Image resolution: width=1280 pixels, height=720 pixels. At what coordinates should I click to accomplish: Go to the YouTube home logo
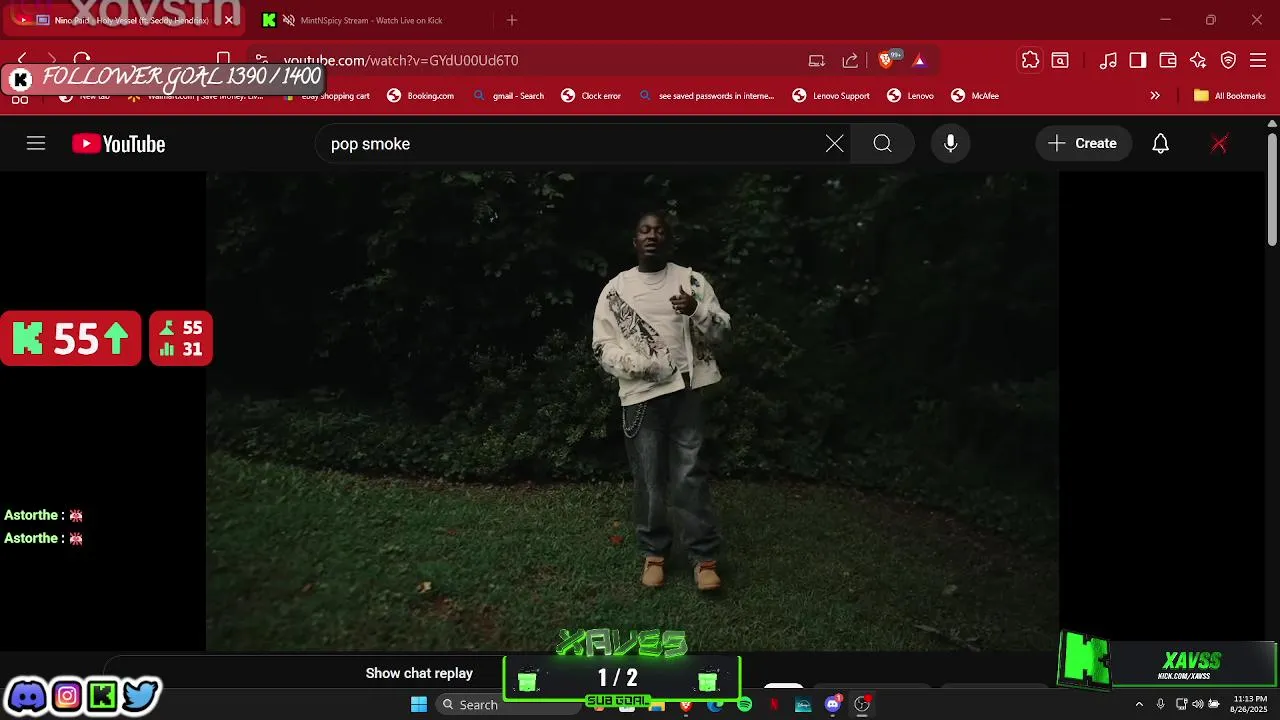click(118, 144)
